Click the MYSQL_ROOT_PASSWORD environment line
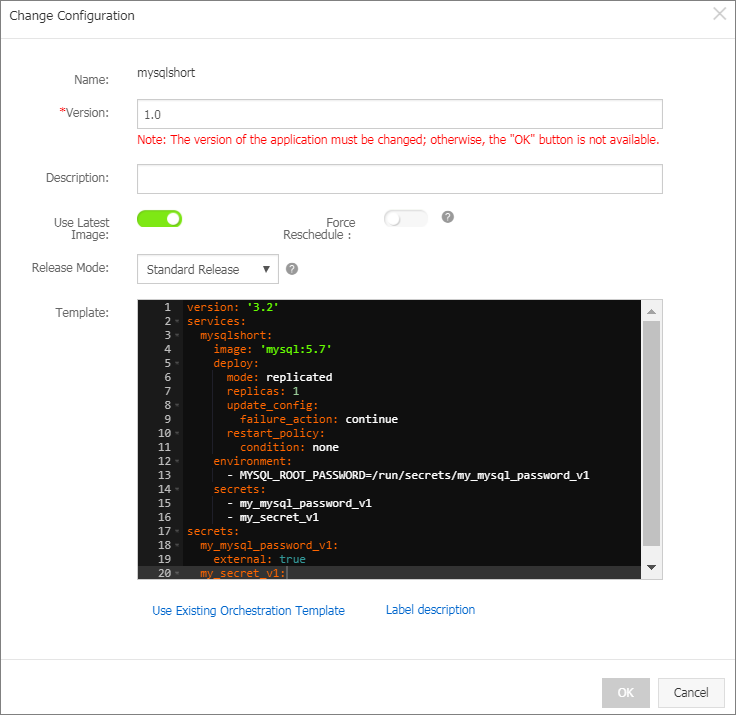The height and width of the screenshot is (715, 736). (x=408, y=475)
